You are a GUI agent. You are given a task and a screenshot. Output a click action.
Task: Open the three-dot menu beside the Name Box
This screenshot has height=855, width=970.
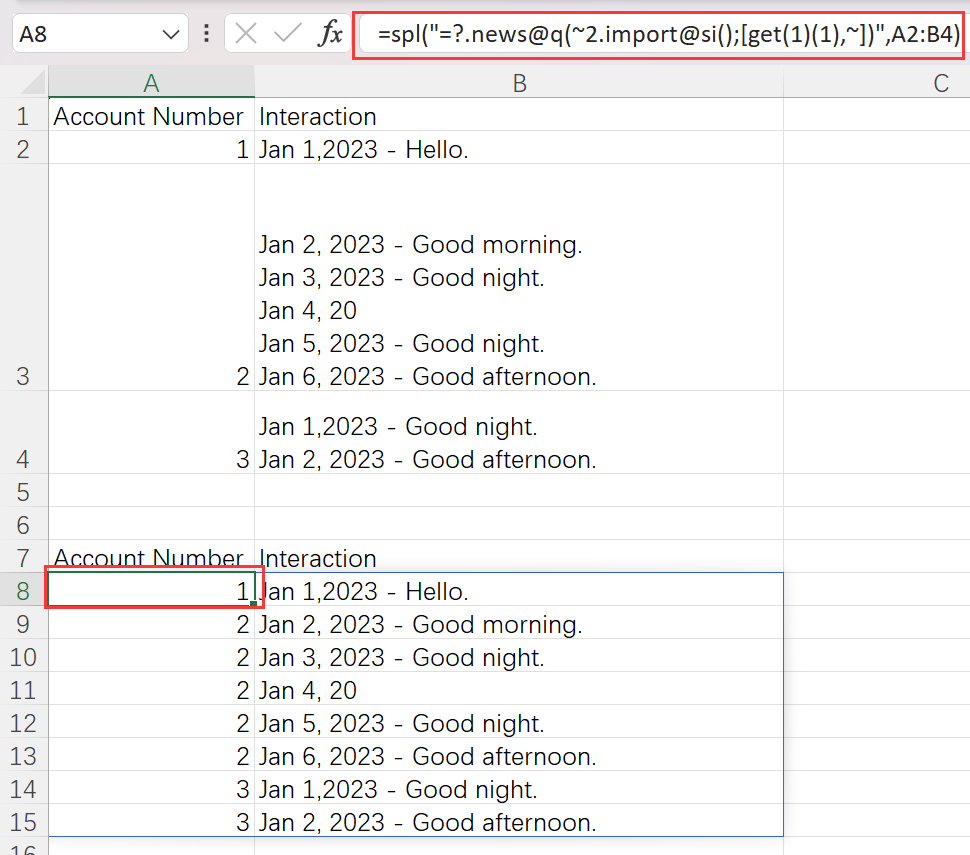click(206, 33)
